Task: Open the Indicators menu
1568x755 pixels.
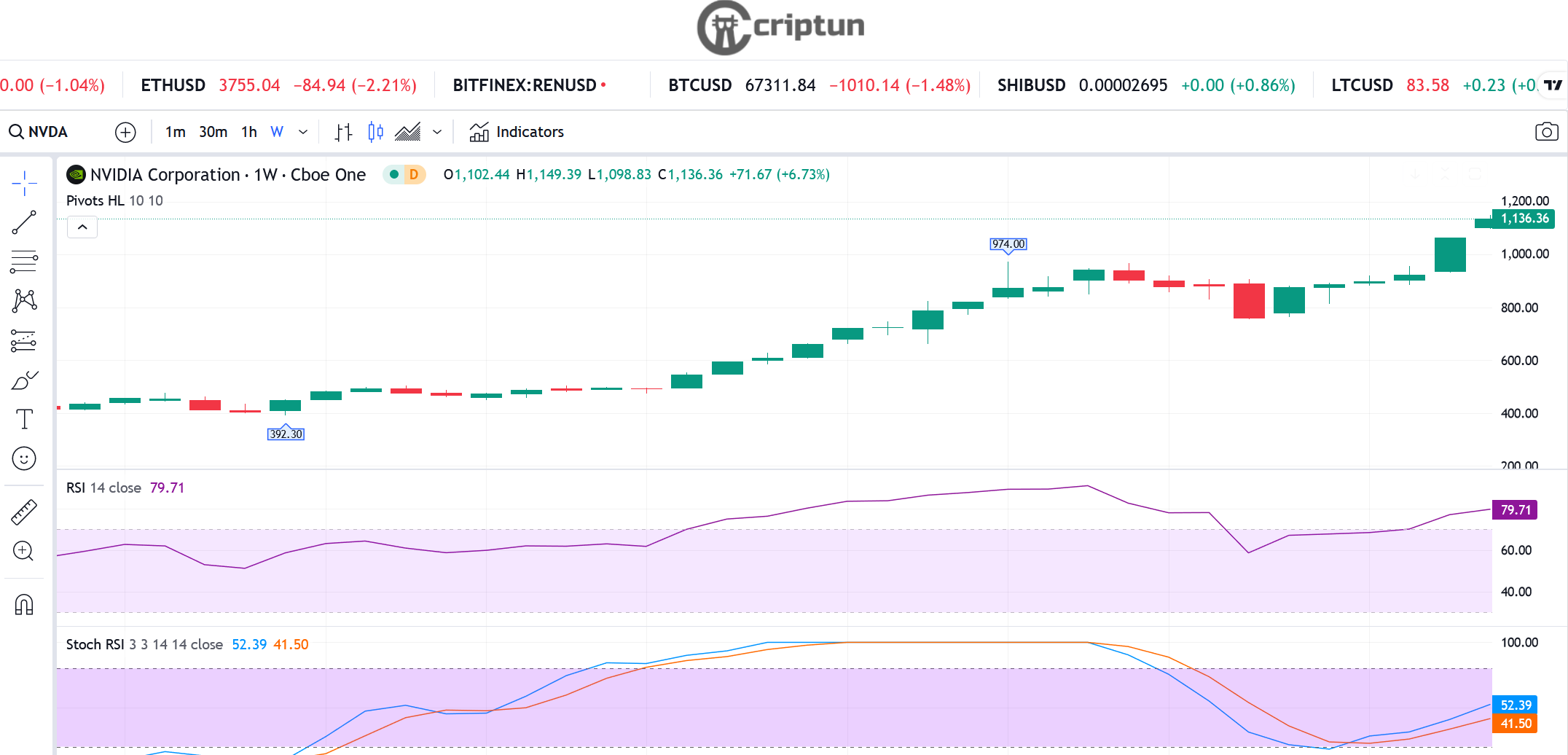Action: [x=517, y=132]
